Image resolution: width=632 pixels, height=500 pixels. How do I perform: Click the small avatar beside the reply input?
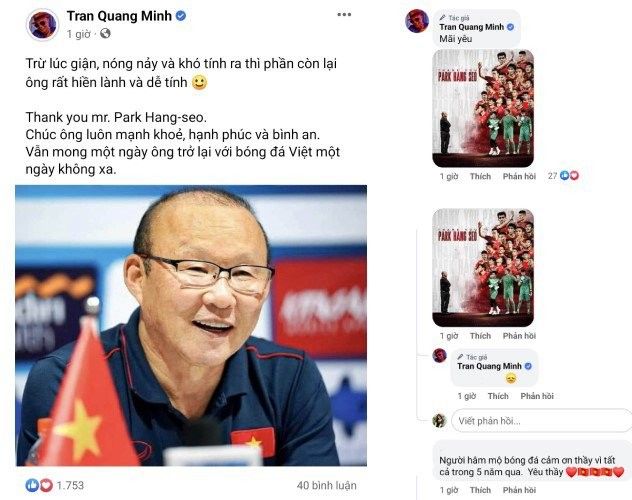point(439,421)
